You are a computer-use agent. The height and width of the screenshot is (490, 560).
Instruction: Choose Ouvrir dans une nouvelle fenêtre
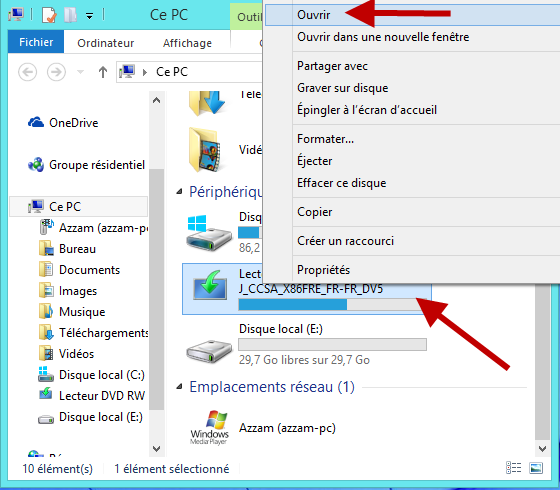tap(383, 37)
